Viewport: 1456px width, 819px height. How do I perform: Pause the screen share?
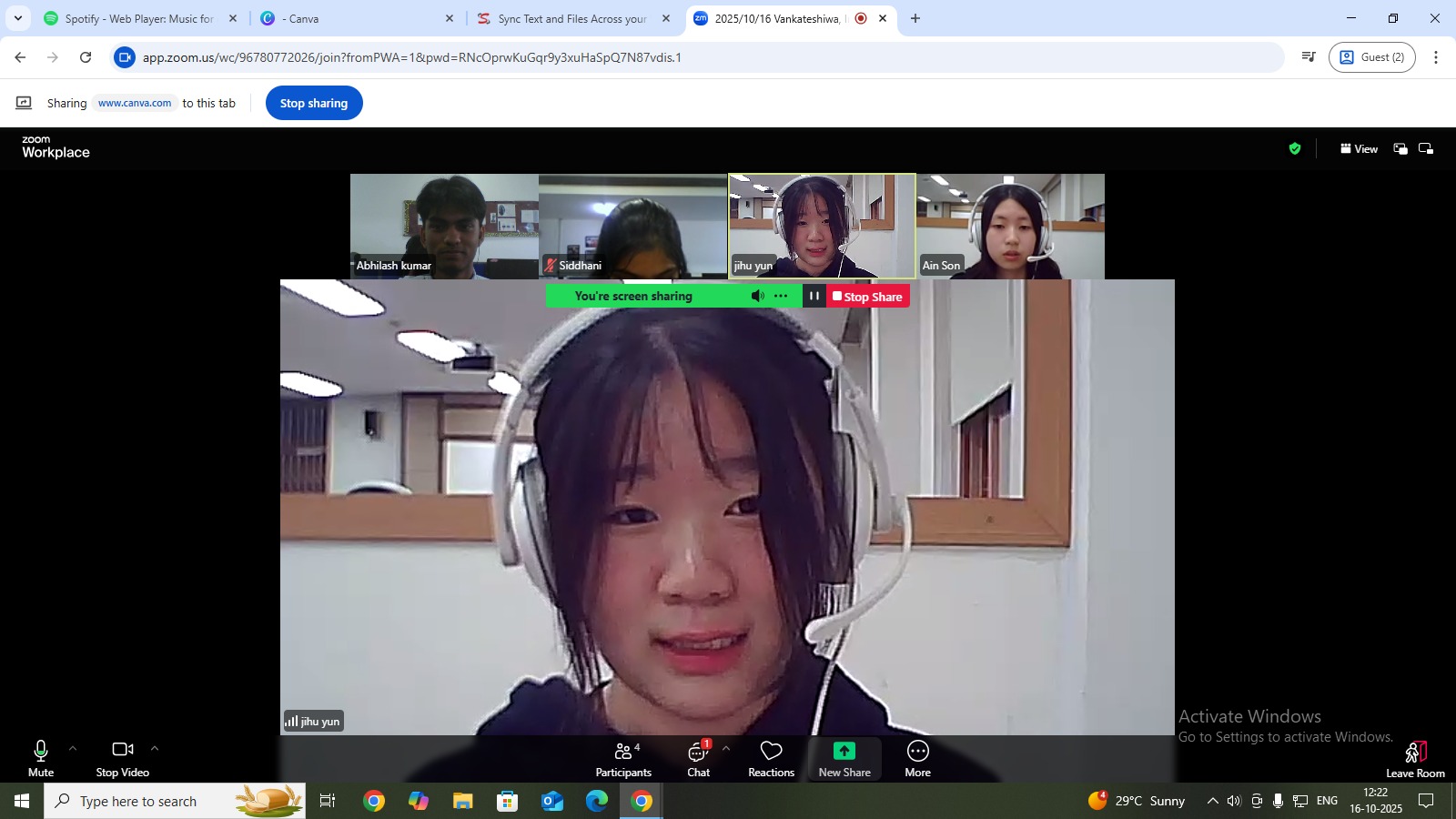click(814, 296)
